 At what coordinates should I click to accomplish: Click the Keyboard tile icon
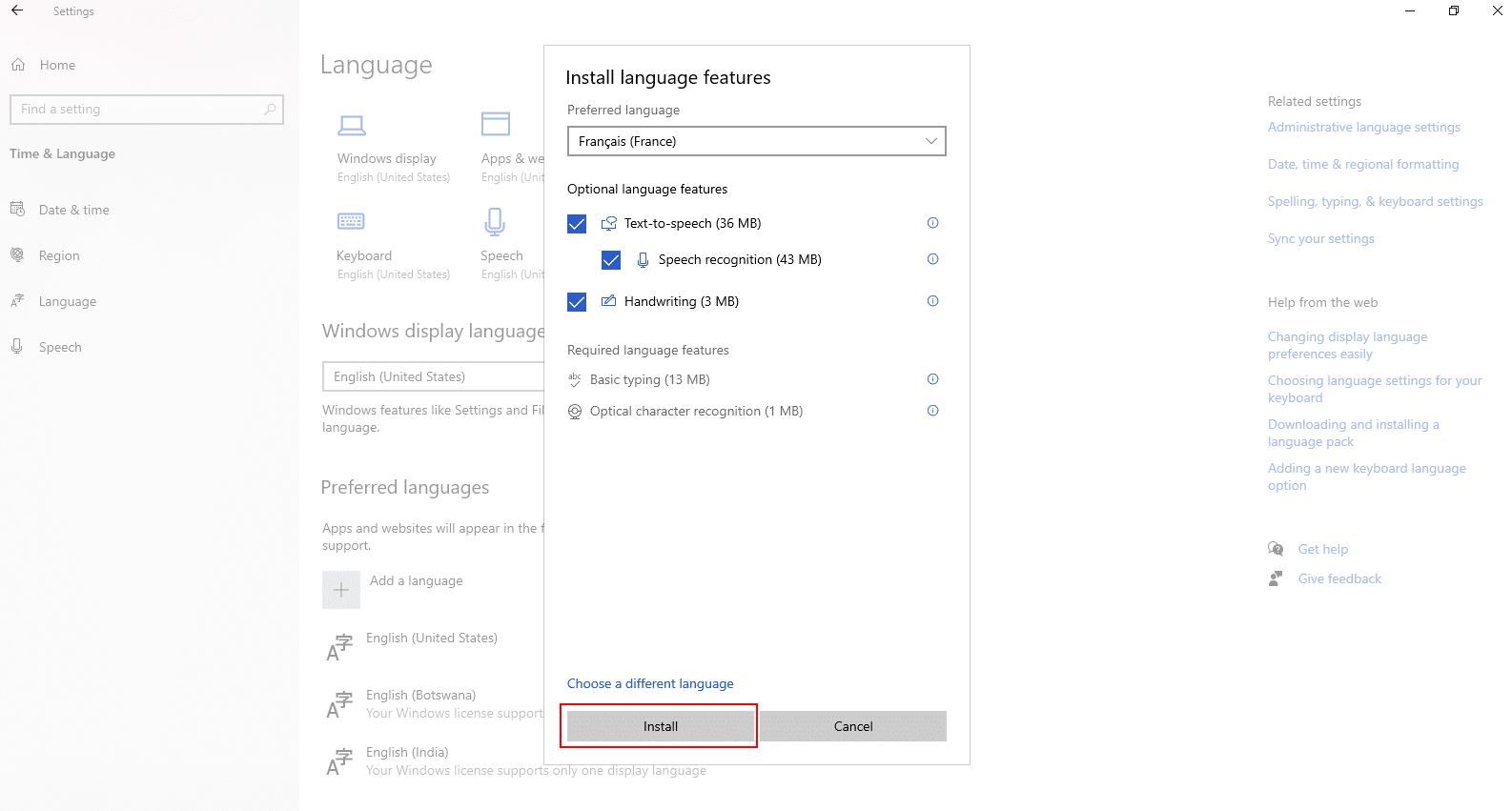[351, 221]
